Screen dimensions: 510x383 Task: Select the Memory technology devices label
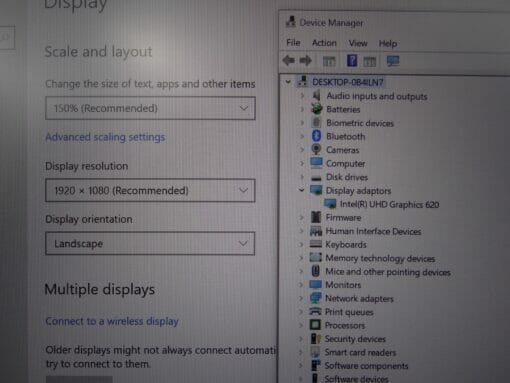(380, 258)
